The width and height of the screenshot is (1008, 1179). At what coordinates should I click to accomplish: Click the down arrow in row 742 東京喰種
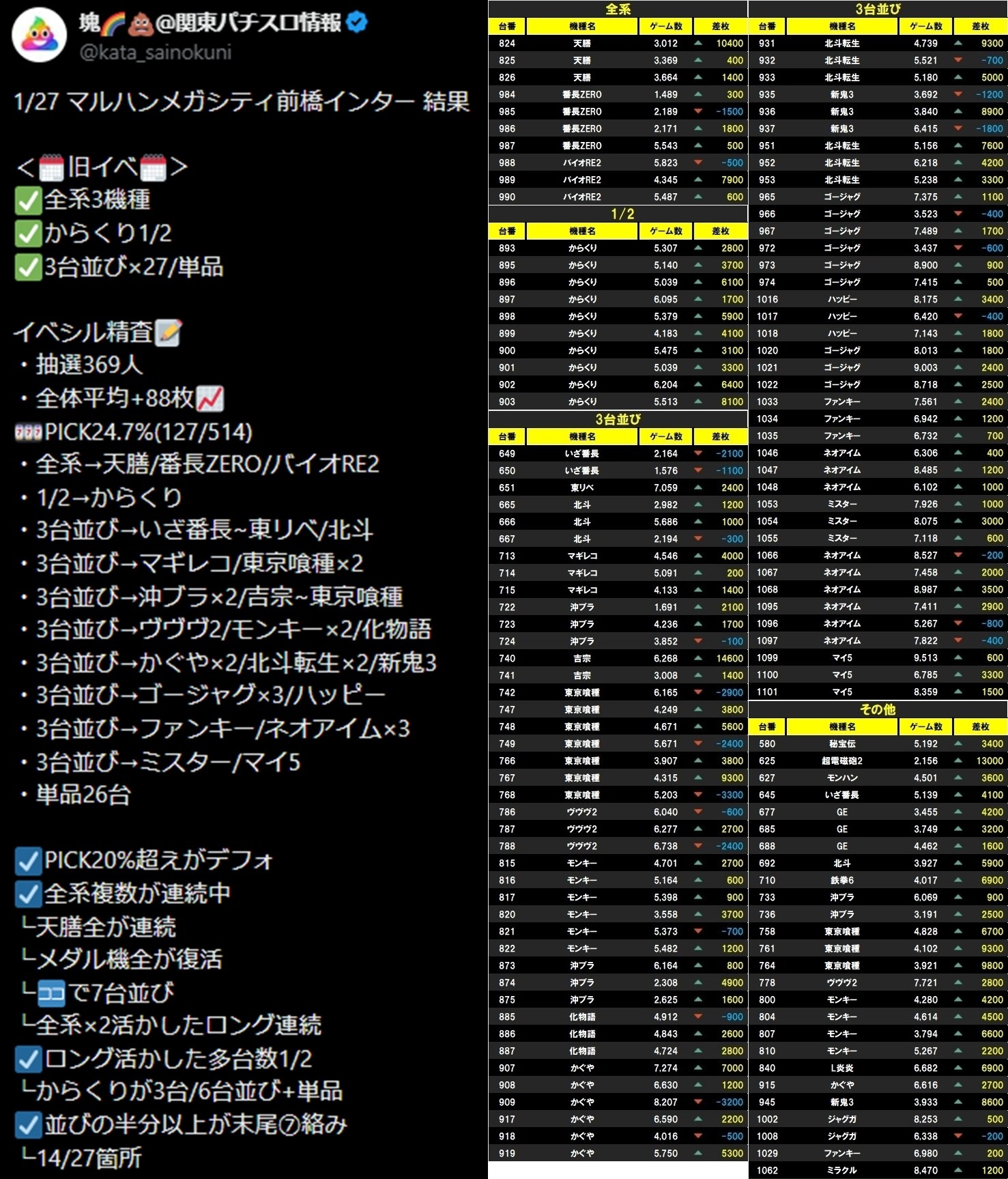[698, 692]
